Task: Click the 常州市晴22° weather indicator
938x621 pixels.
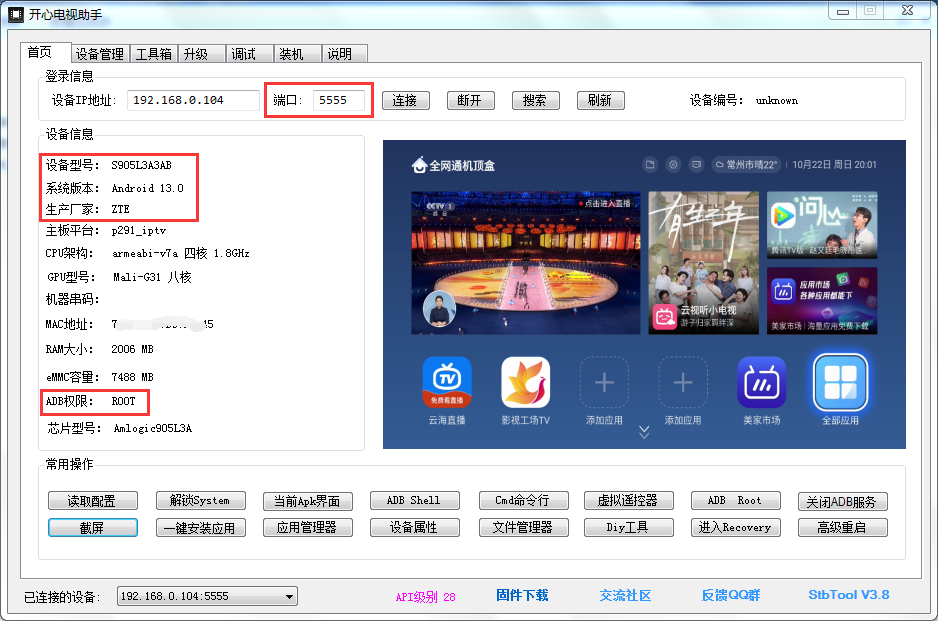Action: coord(745,165)
